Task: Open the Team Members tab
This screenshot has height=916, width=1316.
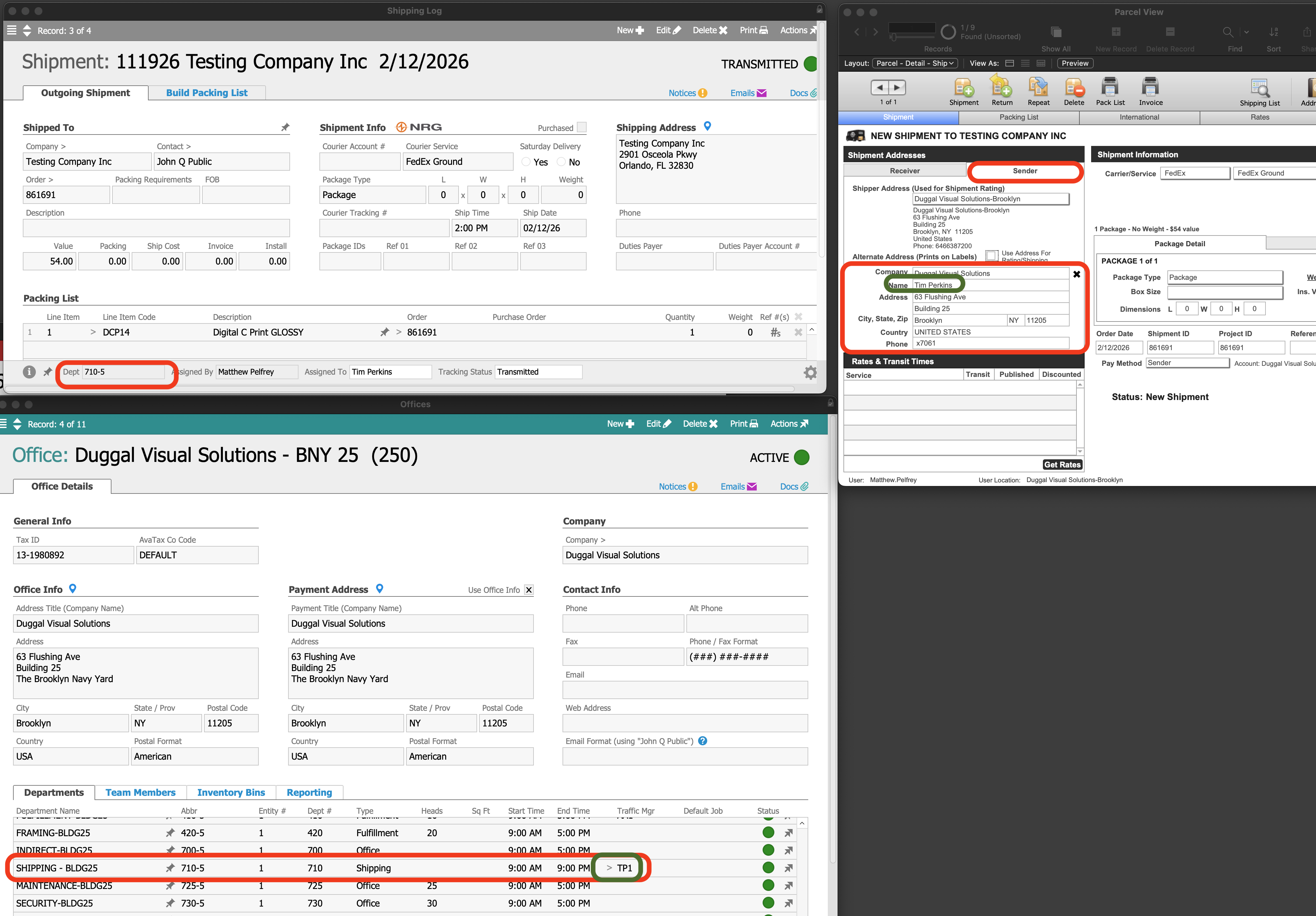Action: tap(140, 792)
